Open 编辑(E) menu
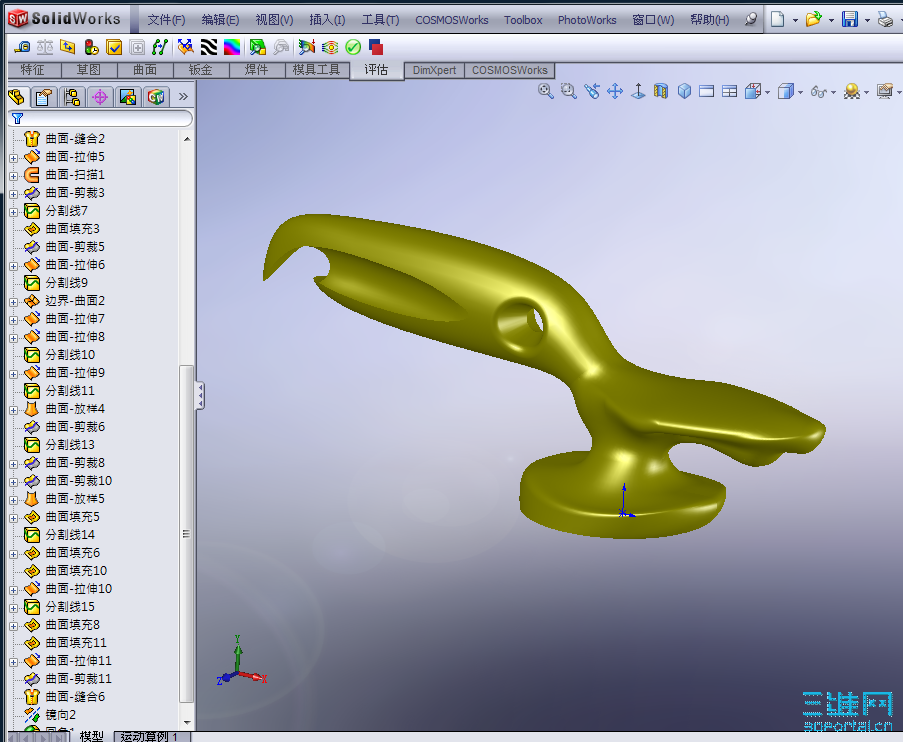The width and height of the screenshot is (903, 742). coord(220,20)
